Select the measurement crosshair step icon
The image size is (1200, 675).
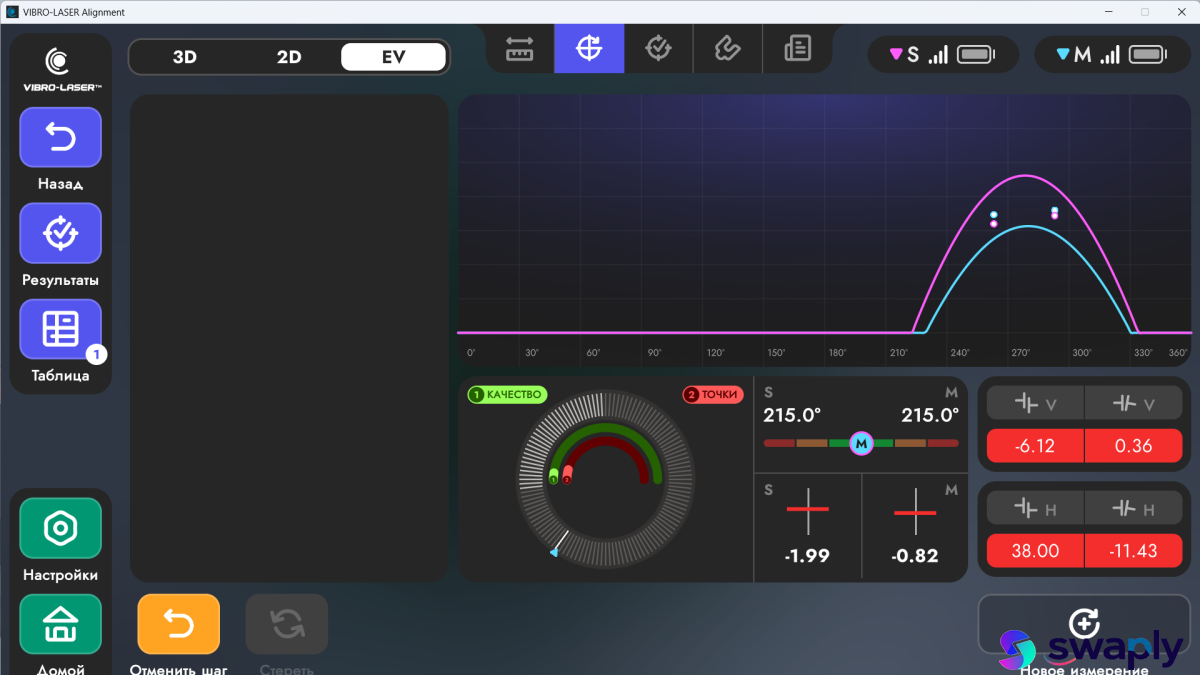tap(589, 48)
